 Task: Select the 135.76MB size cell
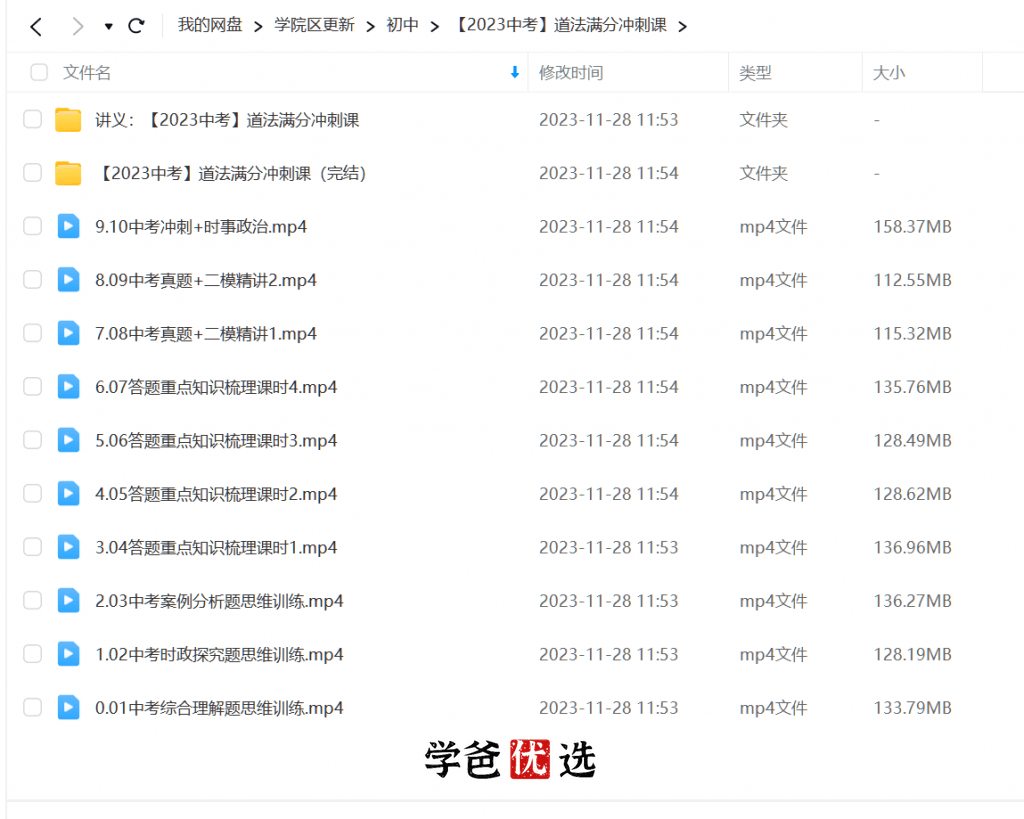(912, 387)
